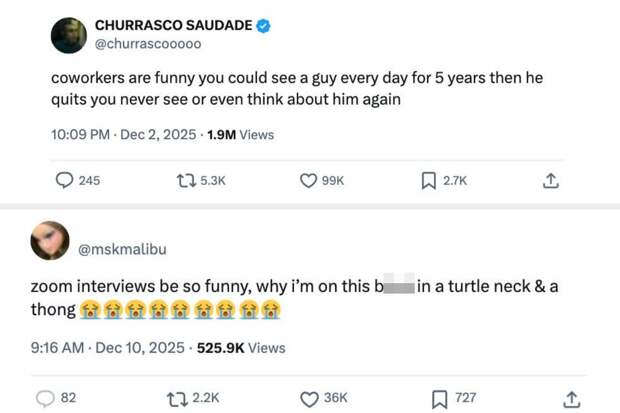This screenshot has height=413, width=620.
Task: Bookmark the tweet with 2.7K bookmarks
Action: [x=428, y=181]
